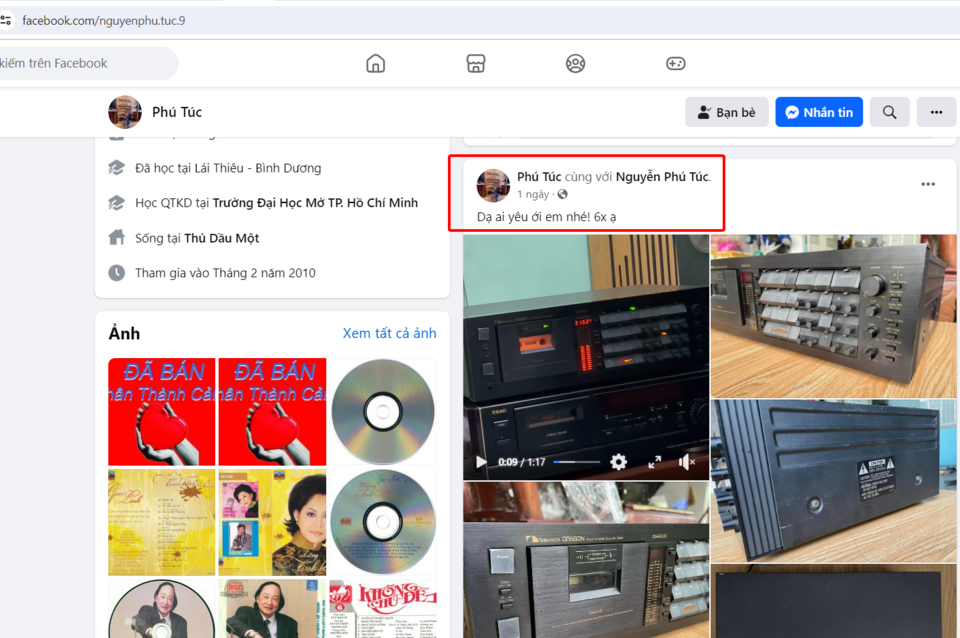Screen dimensions: 960x638
Task: Click the video progress bar
Action: (577, 462)
